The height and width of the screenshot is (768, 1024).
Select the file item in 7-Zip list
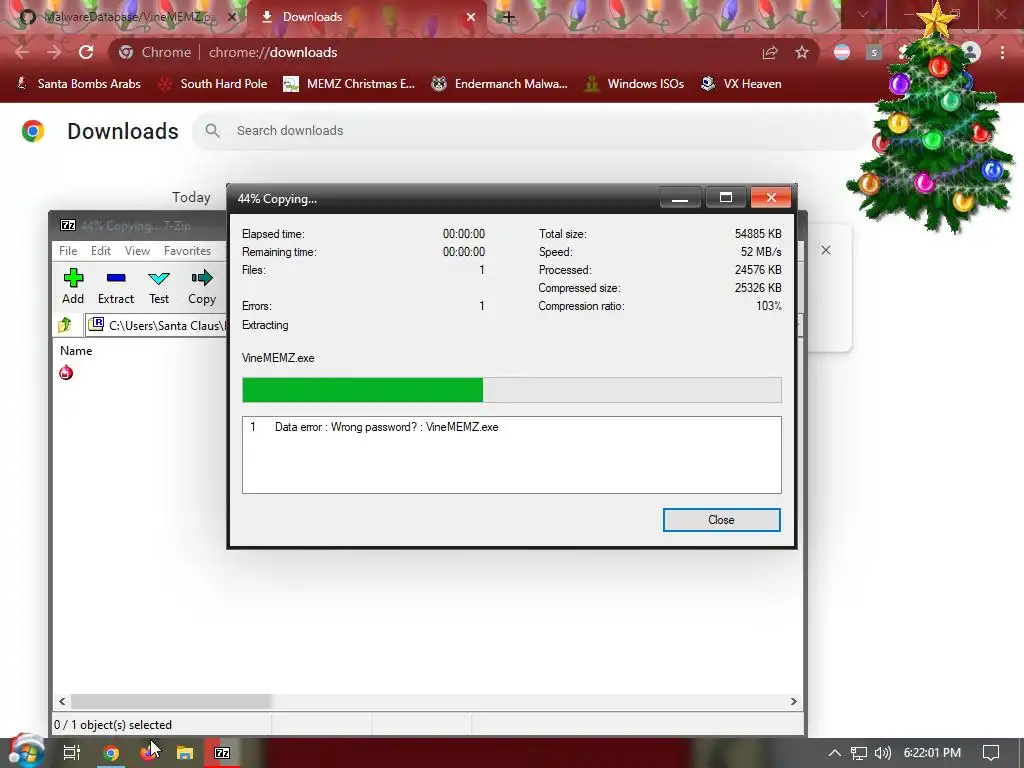point(66,372)
